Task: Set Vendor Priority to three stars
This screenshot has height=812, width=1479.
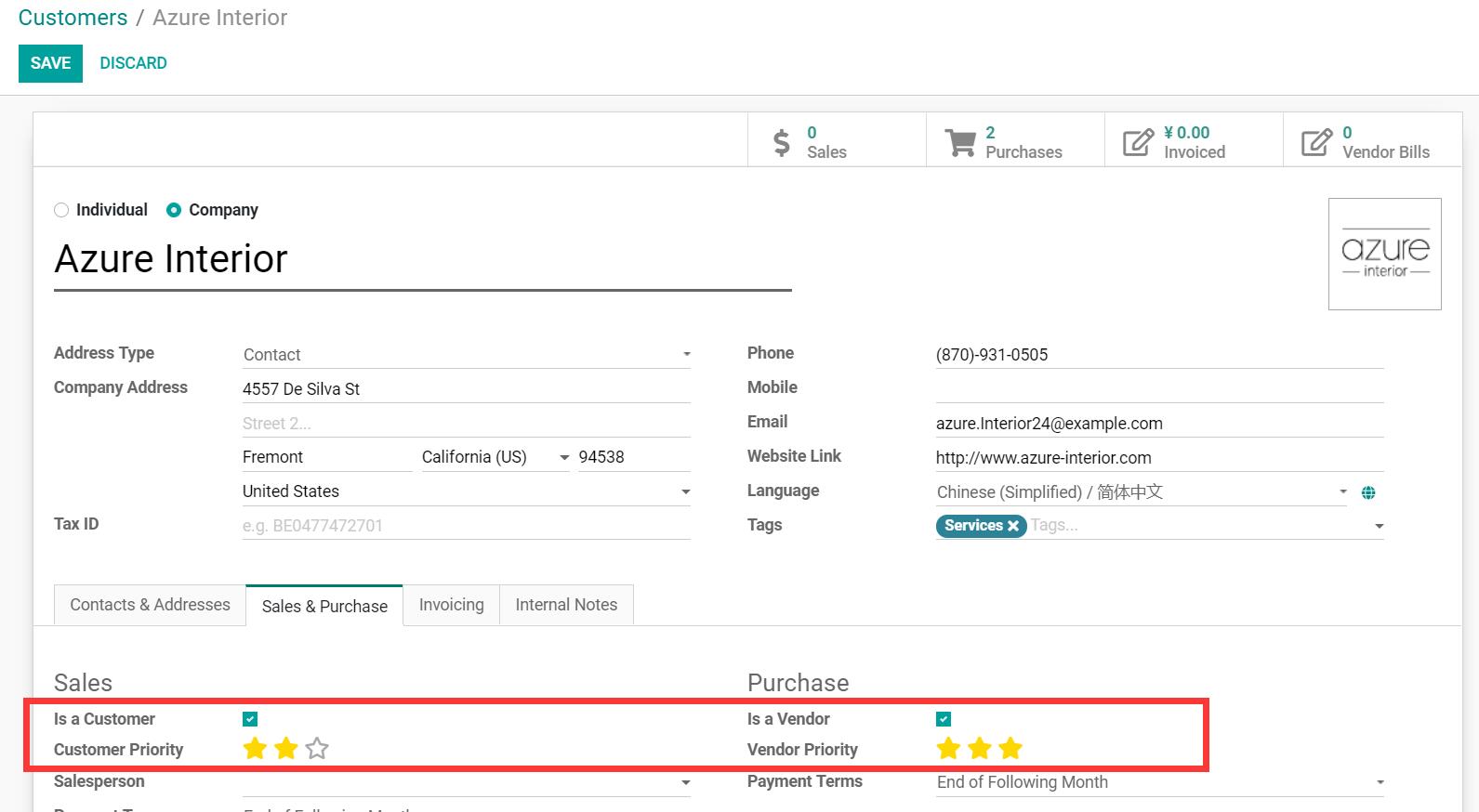Action: (1010, 748)
